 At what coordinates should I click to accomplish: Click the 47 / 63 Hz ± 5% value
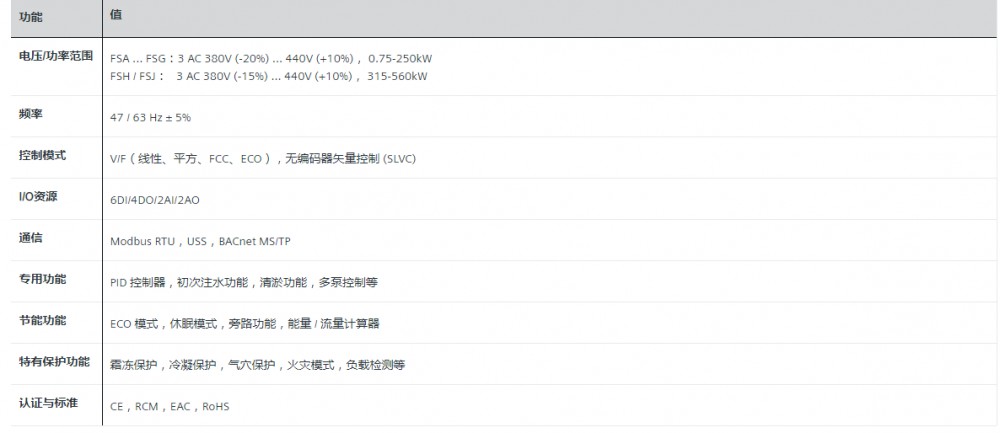(150, 117)
